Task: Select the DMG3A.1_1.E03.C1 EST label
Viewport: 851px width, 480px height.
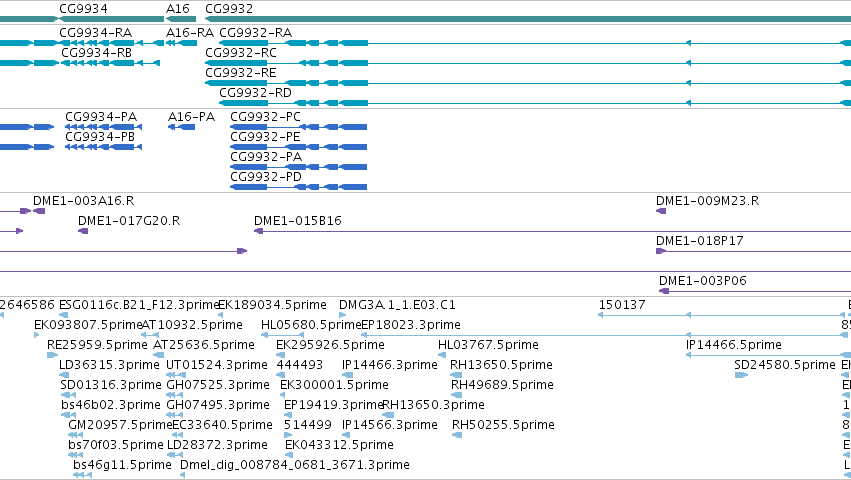Action: click(397, 305)
